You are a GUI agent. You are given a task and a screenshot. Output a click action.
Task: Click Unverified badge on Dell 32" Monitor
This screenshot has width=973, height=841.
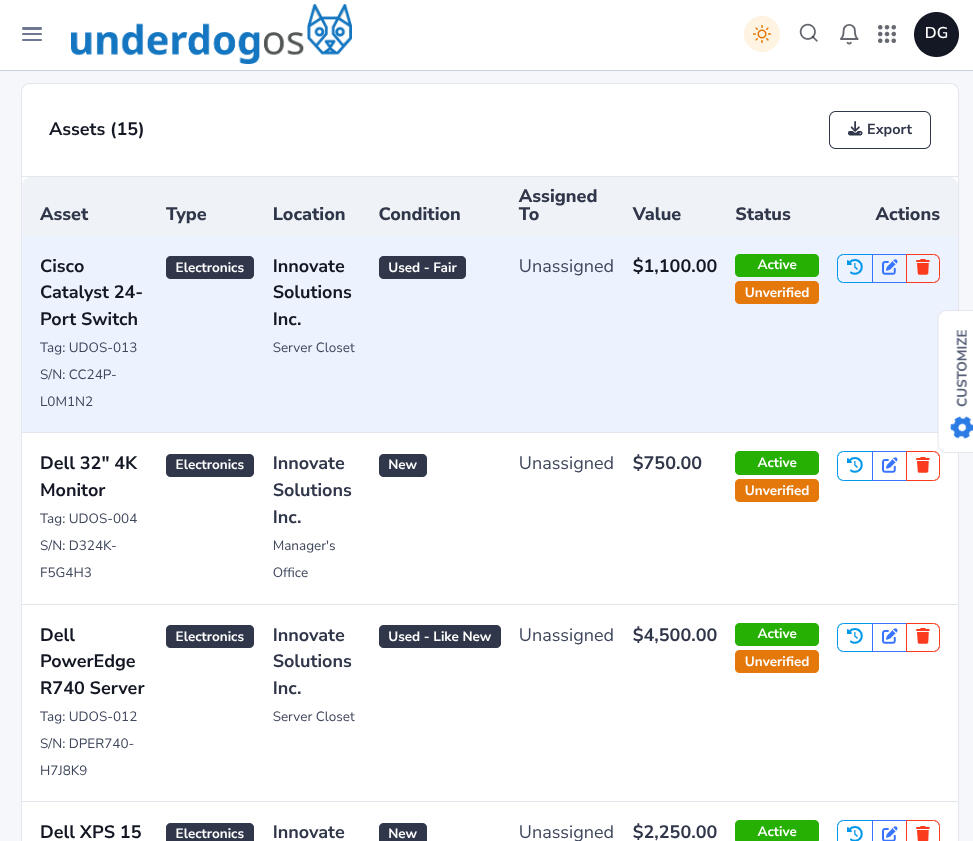click(x=776, y=491)
